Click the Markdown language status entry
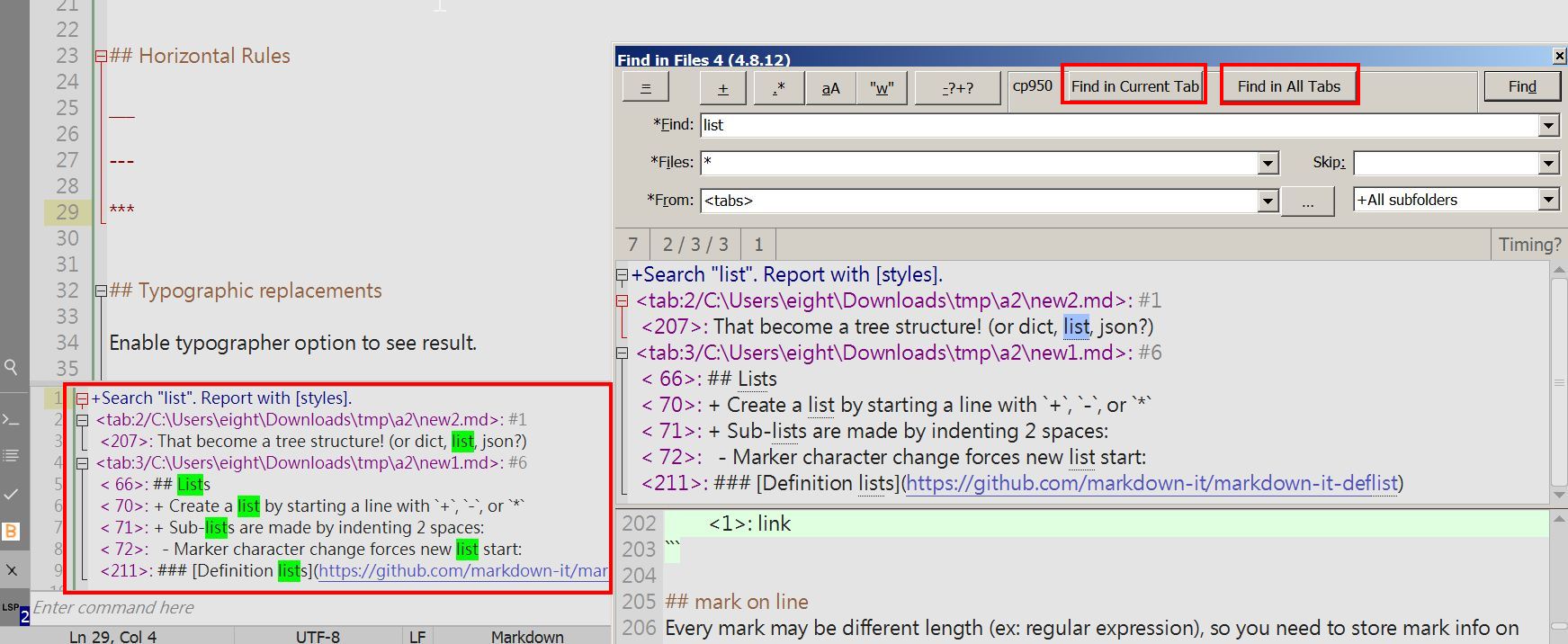The width and height of the screenshot is (1568, 644). coord(527,636)
